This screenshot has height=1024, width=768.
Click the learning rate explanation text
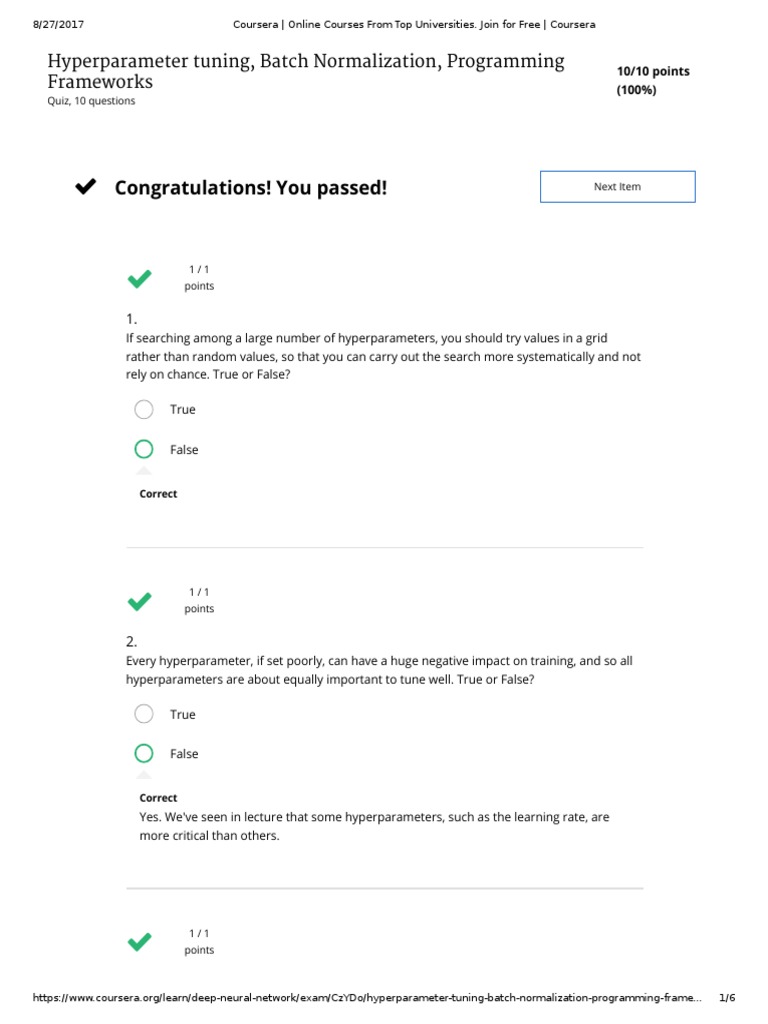374,826
